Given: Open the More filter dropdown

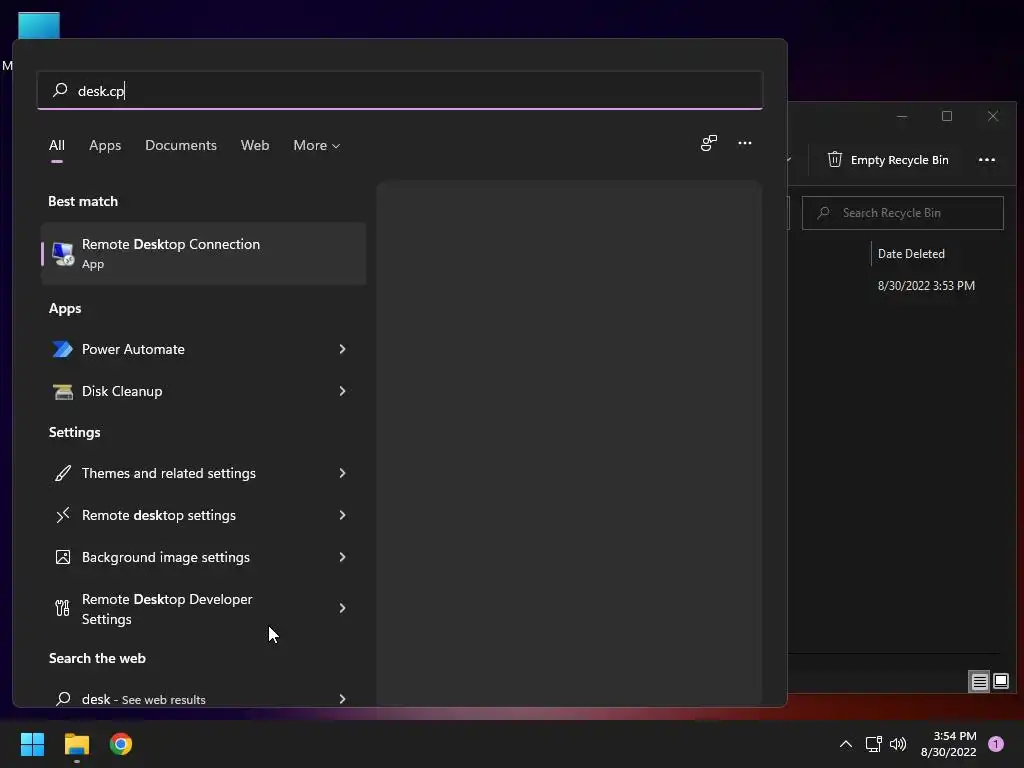Looking at the screenshot, I should 317,145.
